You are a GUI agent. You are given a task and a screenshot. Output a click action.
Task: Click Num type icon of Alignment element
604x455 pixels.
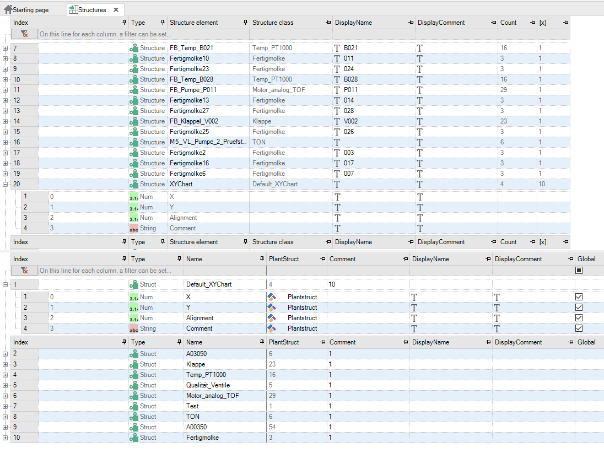click(x=134, y=218)
